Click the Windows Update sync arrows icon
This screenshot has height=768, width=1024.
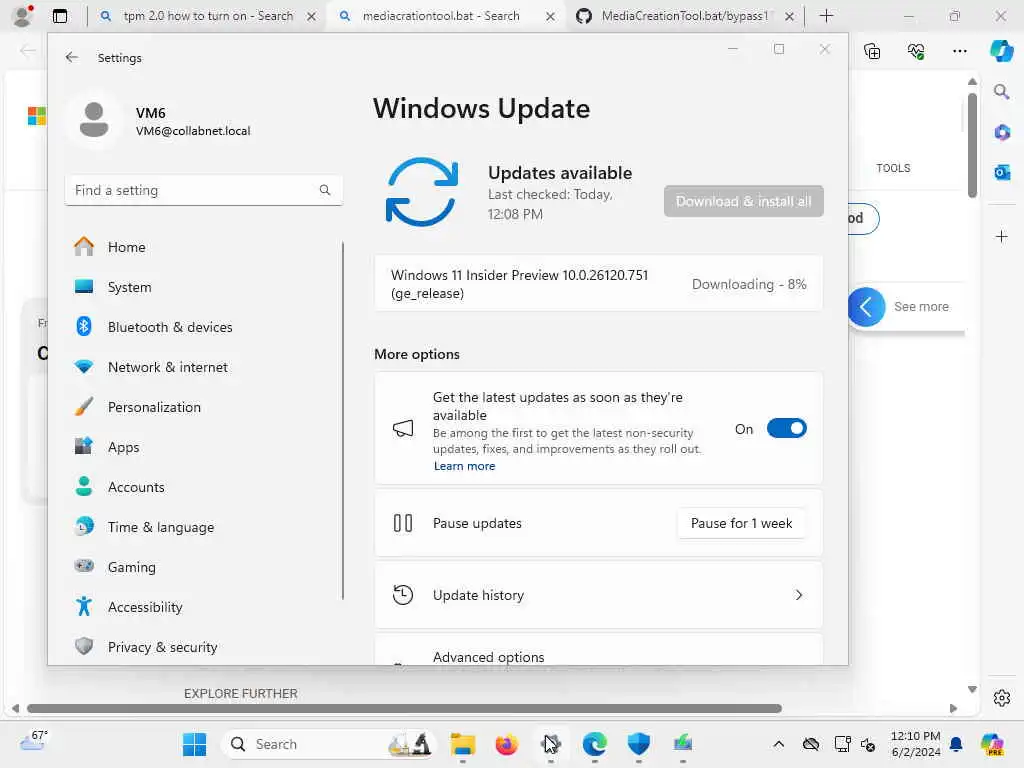[x=421, y=192]
